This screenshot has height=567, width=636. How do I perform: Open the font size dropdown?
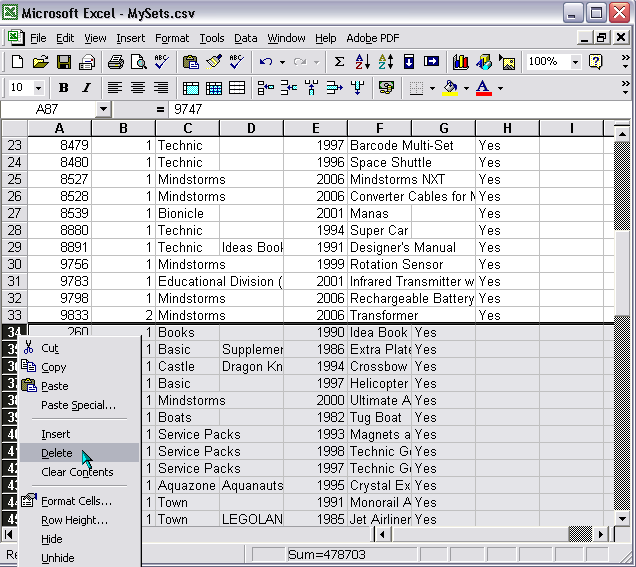pyautogui.click(x=38, y=88)
